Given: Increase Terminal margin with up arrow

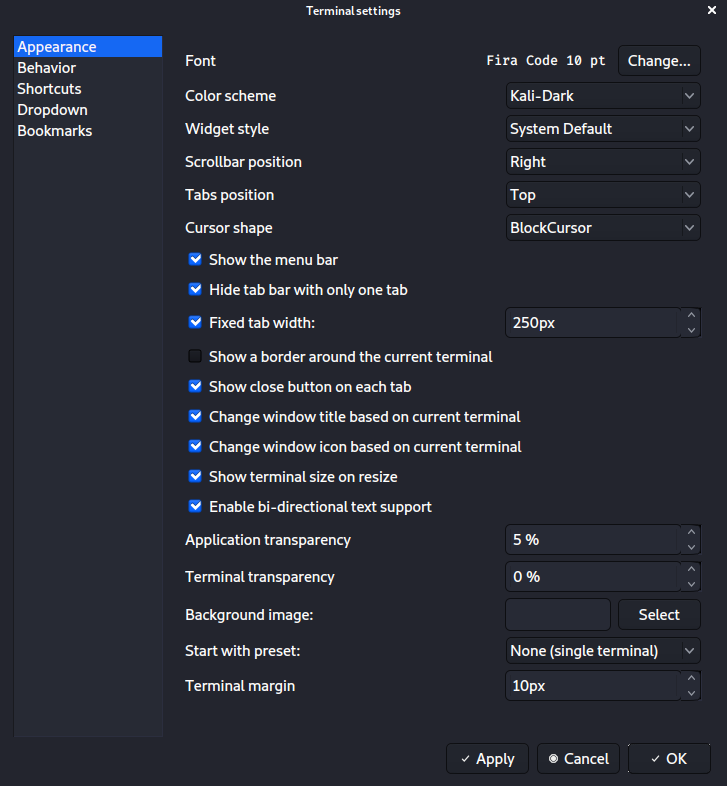Looking at the screenshot, I should [x=691, y=678].
